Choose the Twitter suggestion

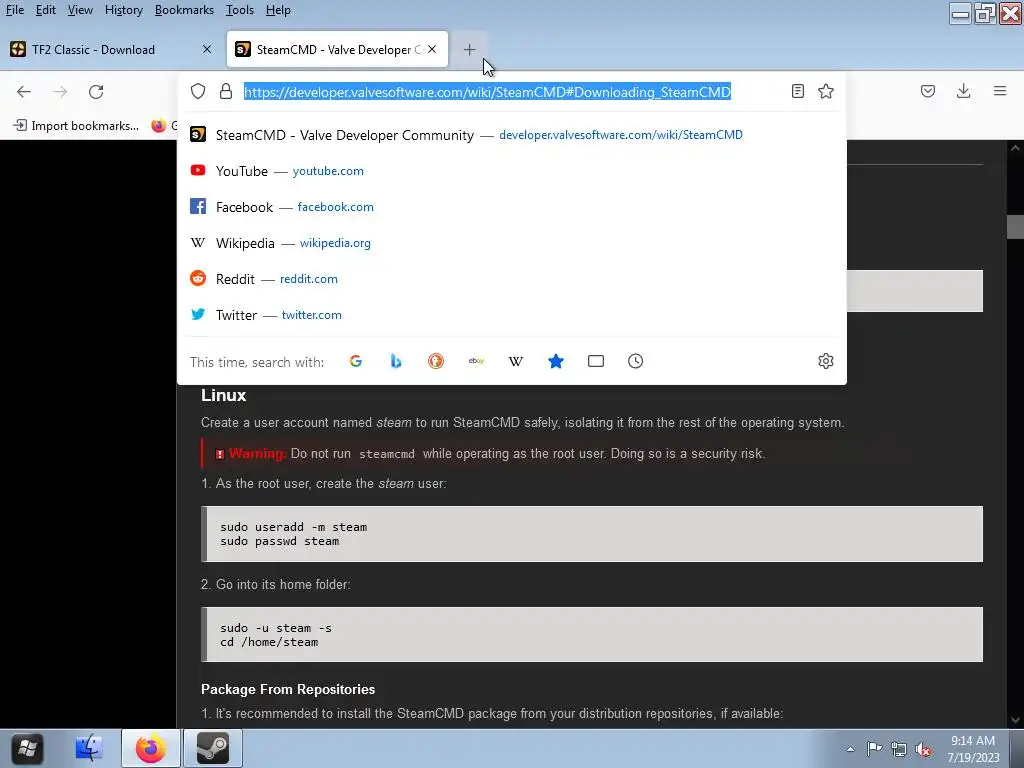[512, 315]
